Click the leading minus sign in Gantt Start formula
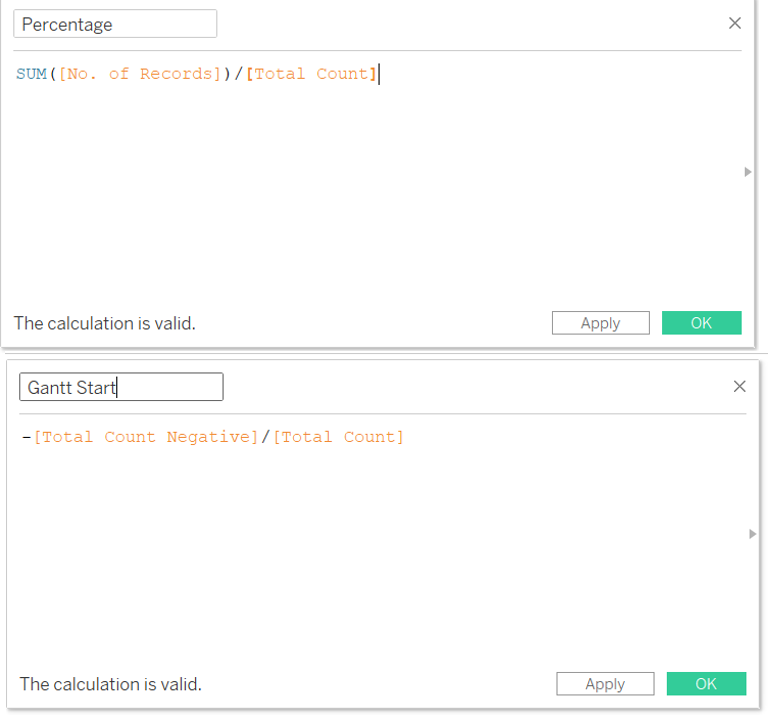768x715 pixels. (x=25, y=437)
